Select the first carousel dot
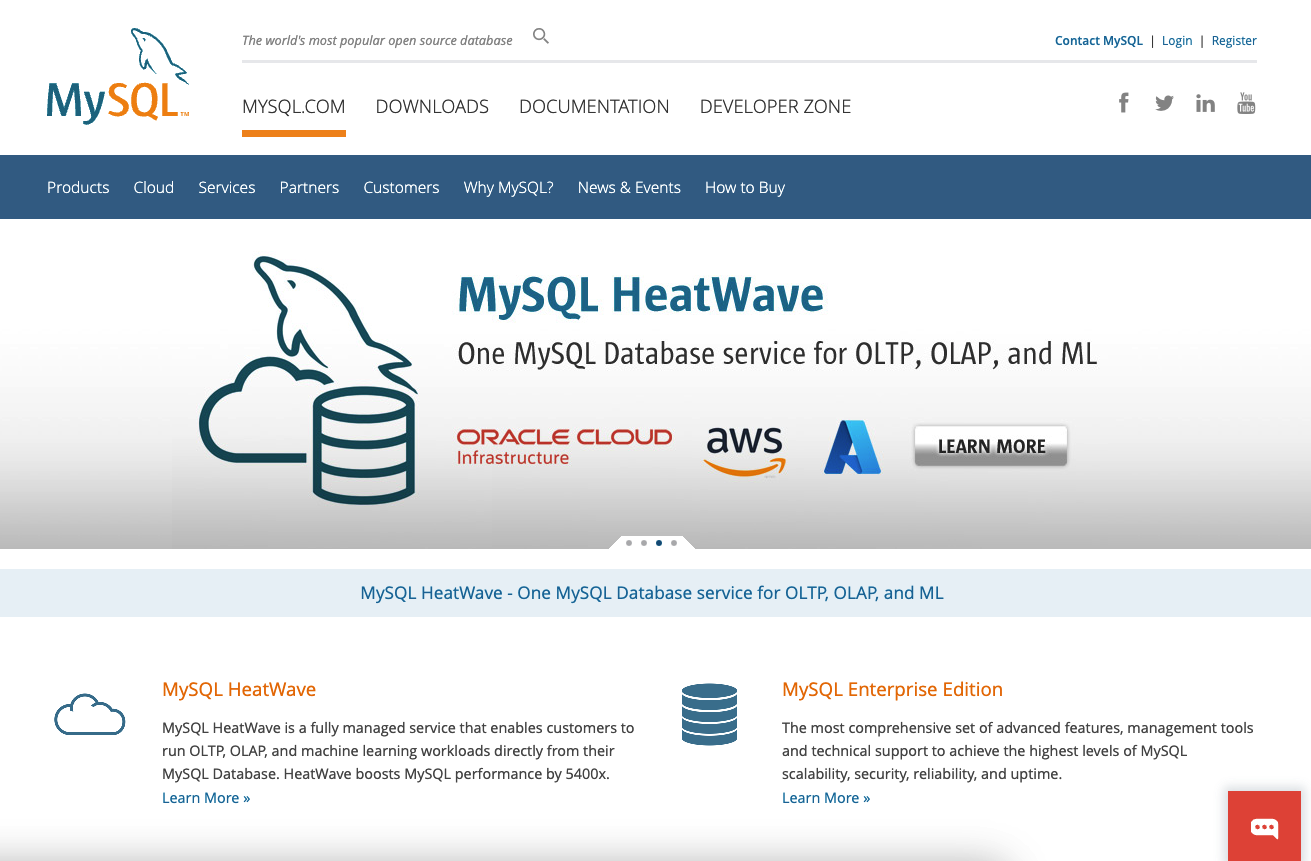The image size is (1311, 861). point(628,543)
